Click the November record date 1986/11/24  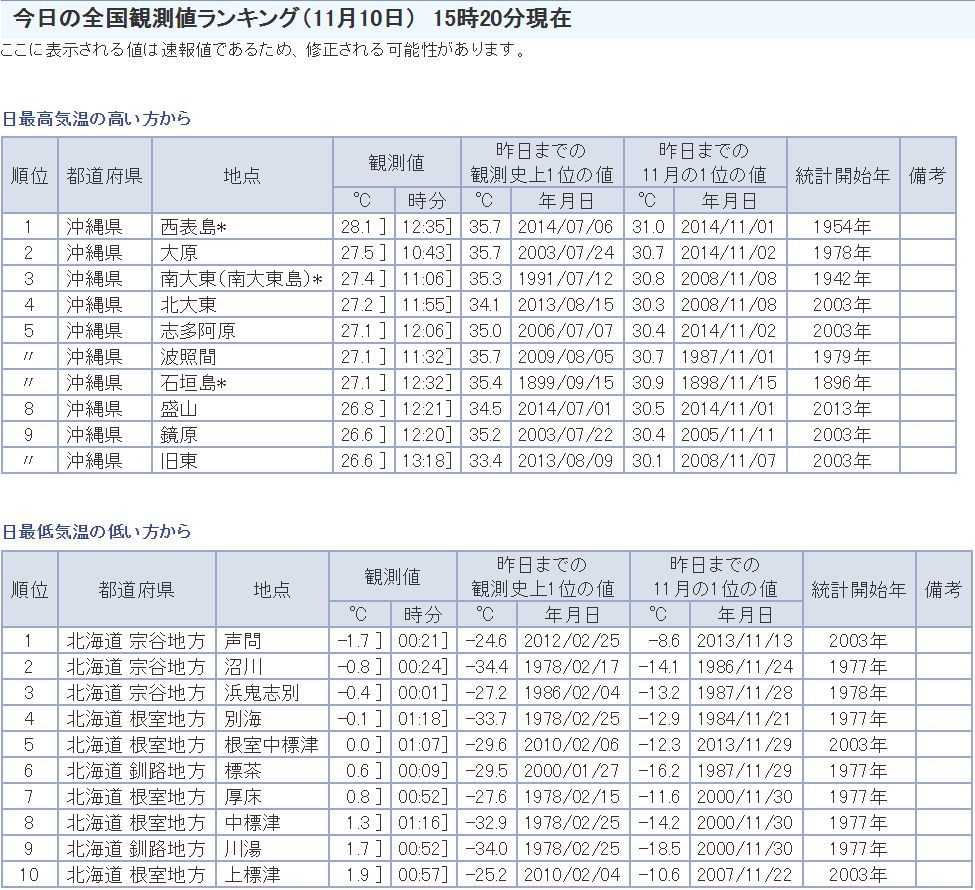pos(745,667)
